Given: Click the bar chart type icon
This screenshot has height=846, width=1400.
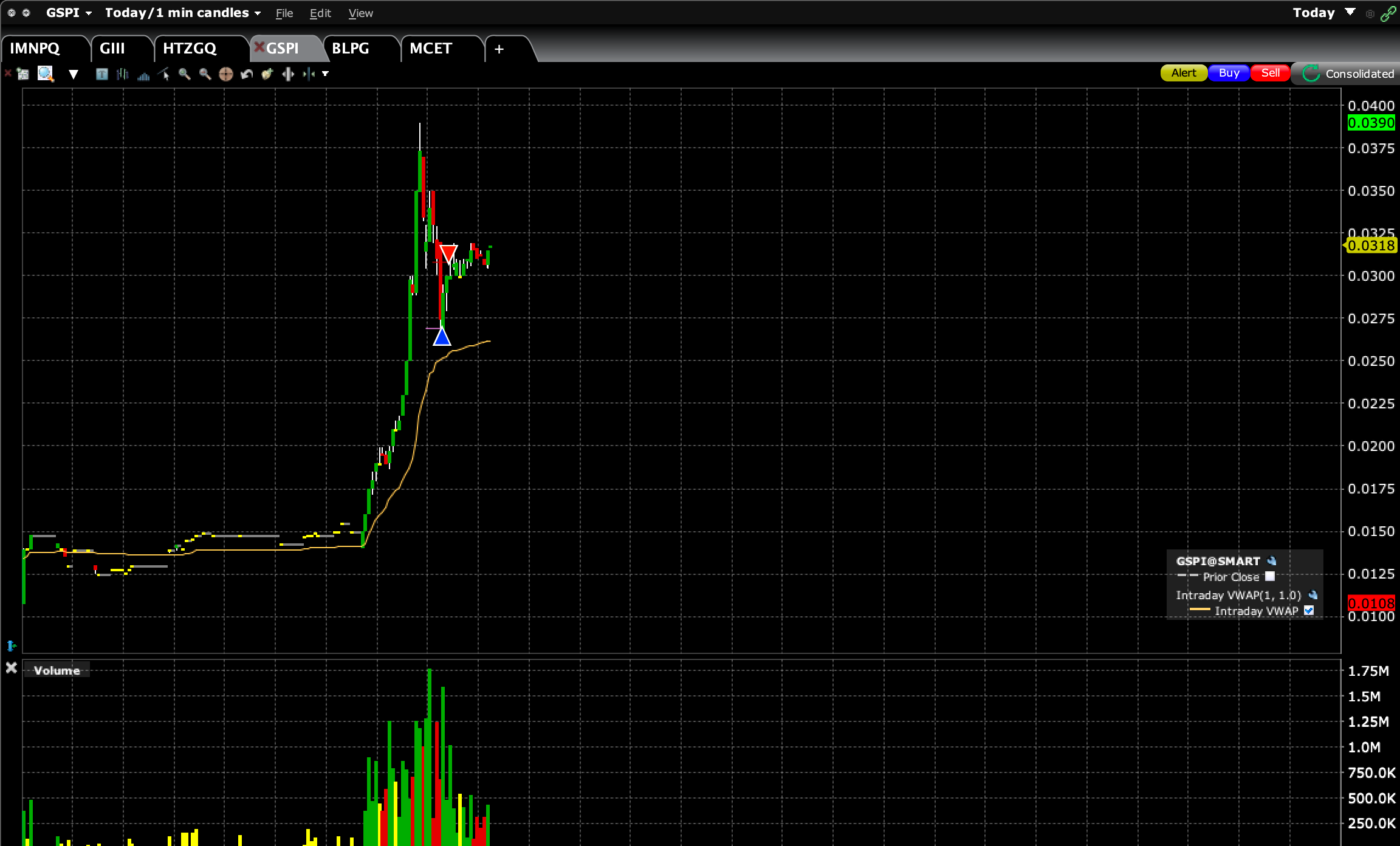Looking at the screenshot, I should 122,74.
